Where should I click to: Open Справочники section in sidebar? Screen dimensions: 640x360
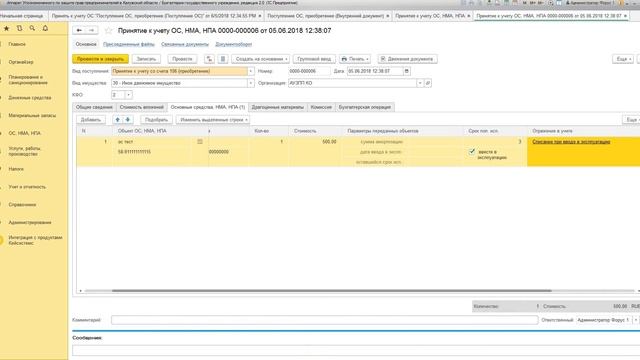pos(22,204)
